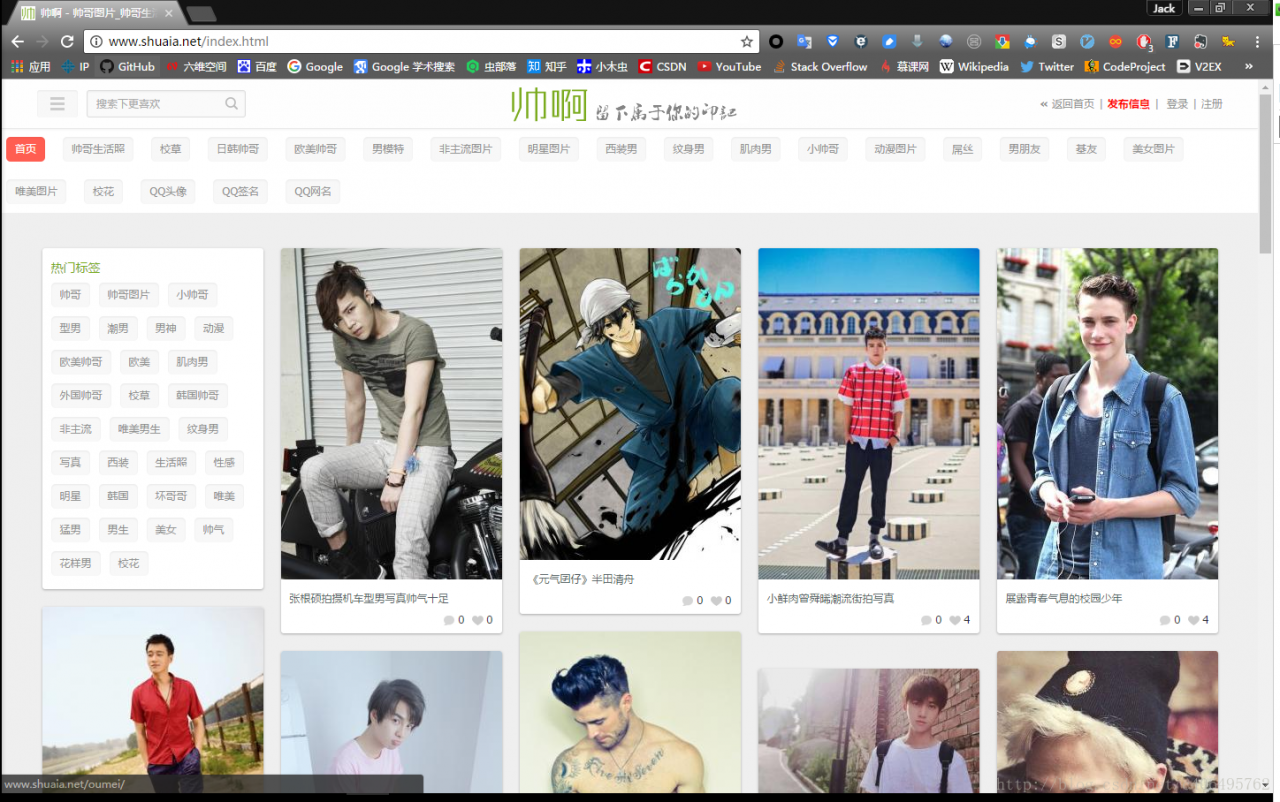Open the Google 学术搜索 bookmark
The image size is (1280, 802).
click(x=404, y=67)
